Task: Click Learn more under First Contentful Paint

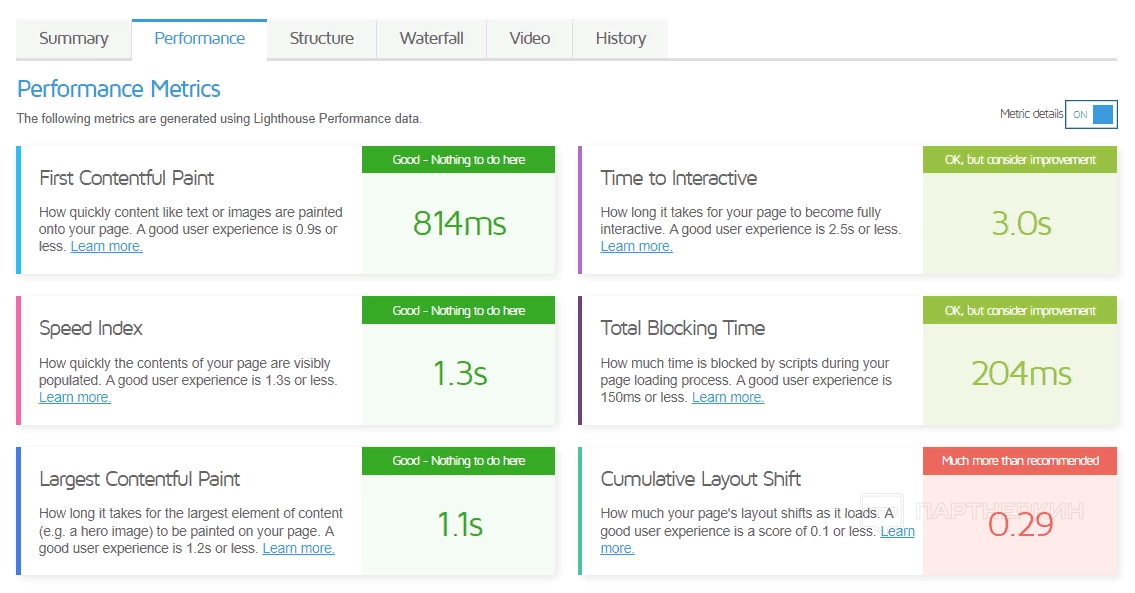Action: point(107,247)
